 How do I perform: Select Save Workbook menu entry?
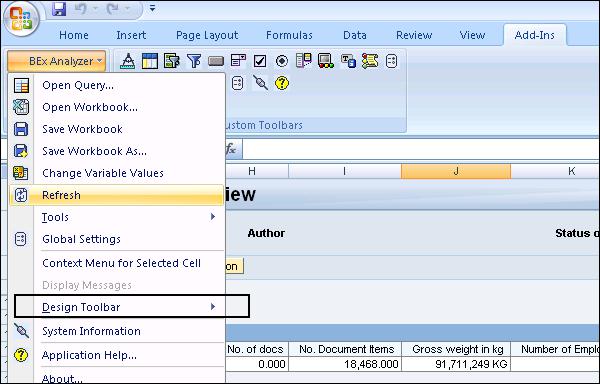click(x=116, y=129)
